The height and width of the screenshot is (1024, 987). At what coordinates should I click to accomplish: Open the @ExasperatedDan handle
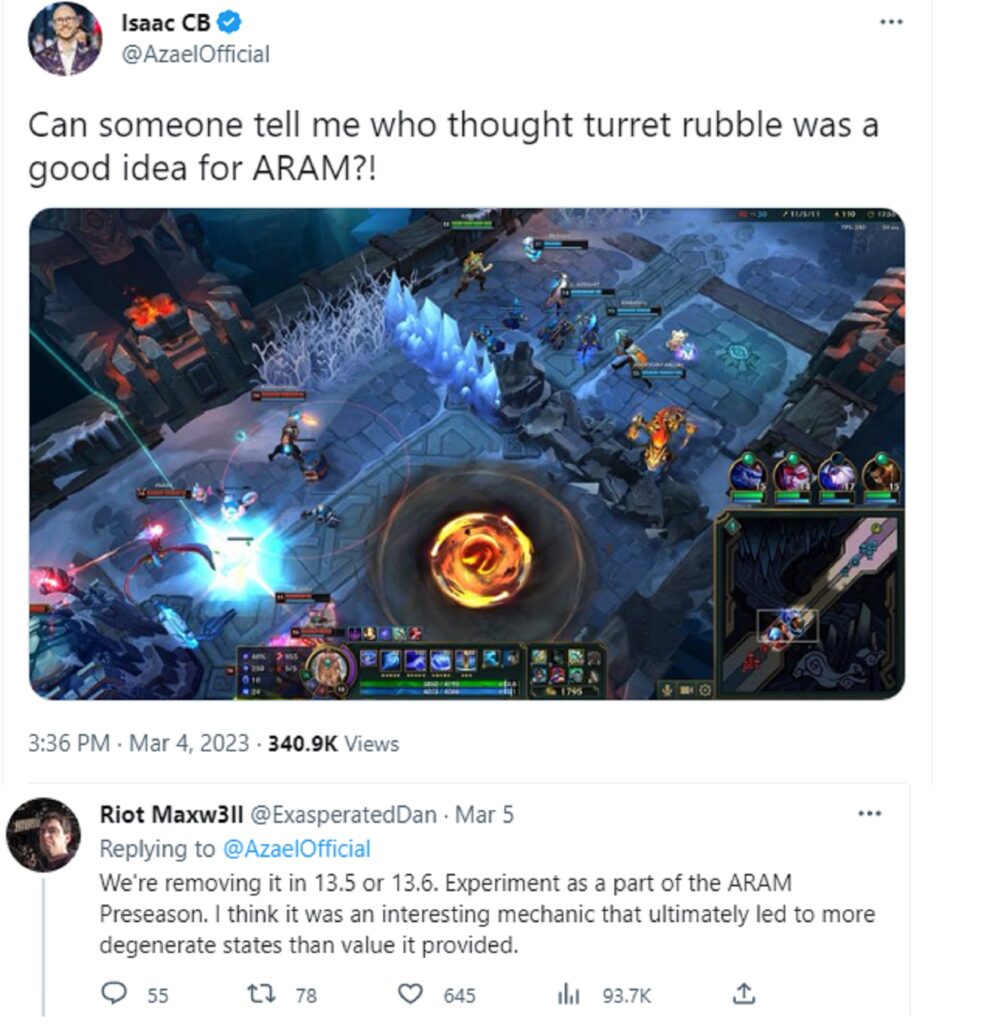pyautogui.click(x=344, y=814)
